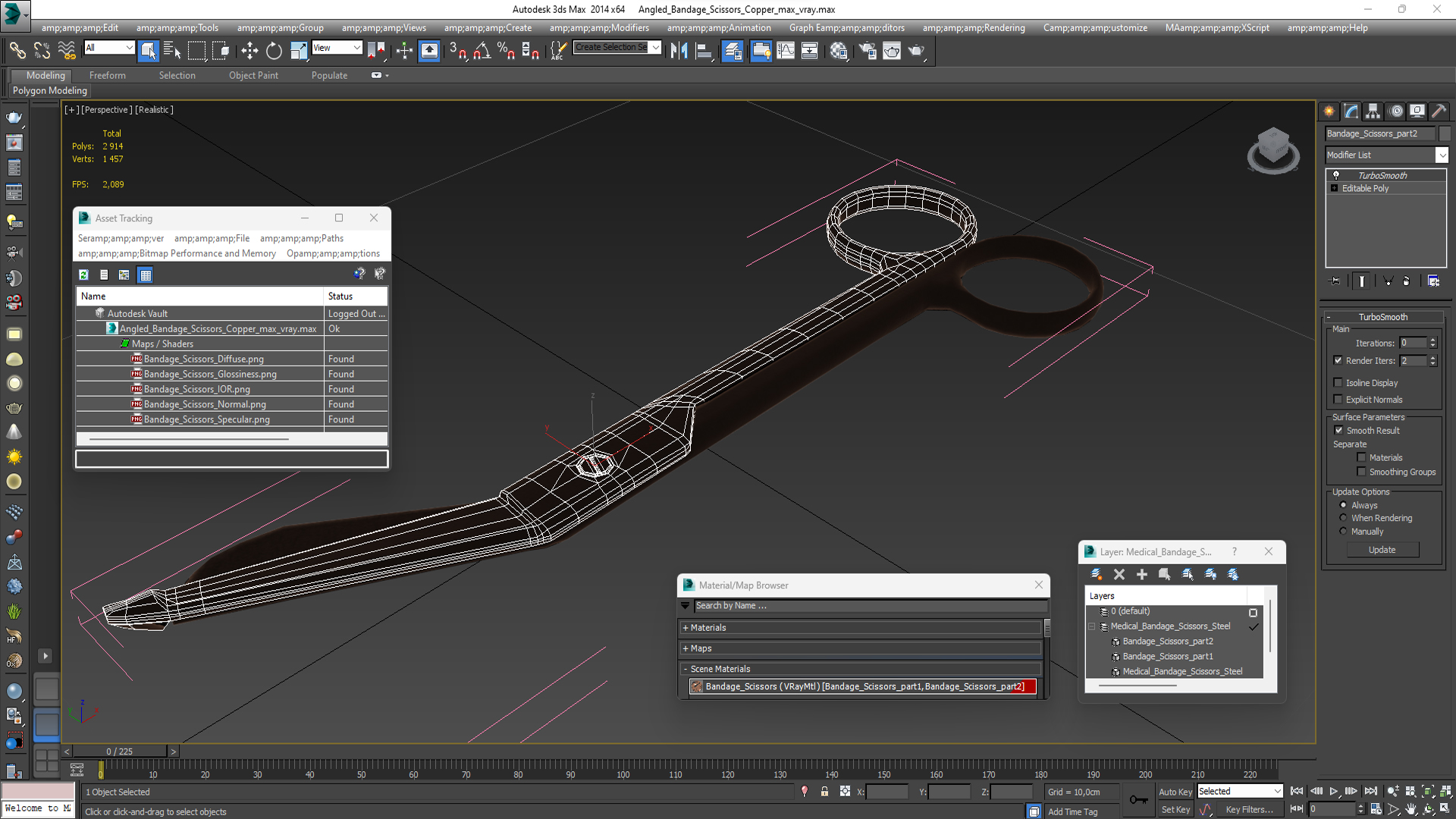The width and height of the screenshot is (1456, 819).
Task: Open Render Setup teapot icon
Action: 868,51
